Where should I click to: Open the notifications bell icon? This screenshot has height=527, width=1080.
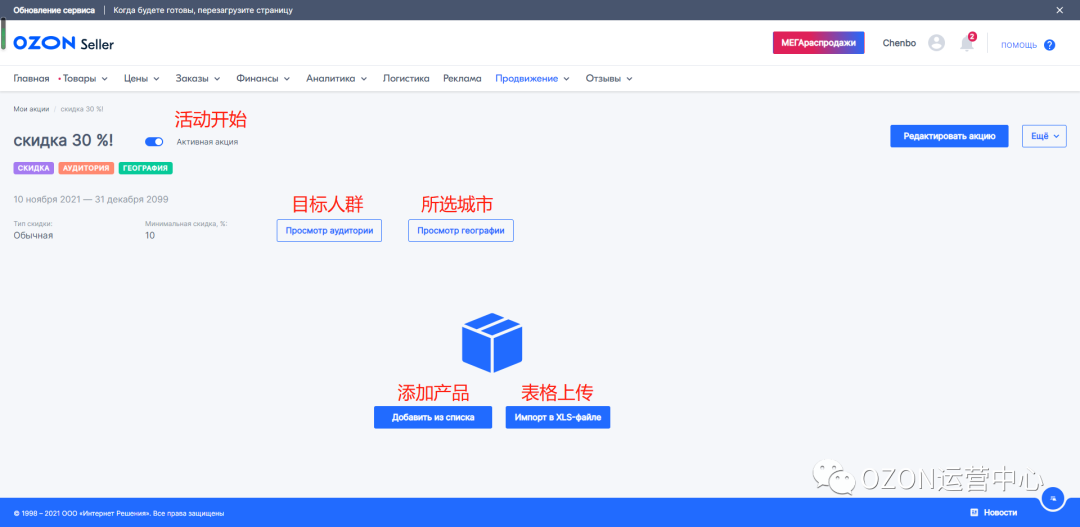pos(966,44)
